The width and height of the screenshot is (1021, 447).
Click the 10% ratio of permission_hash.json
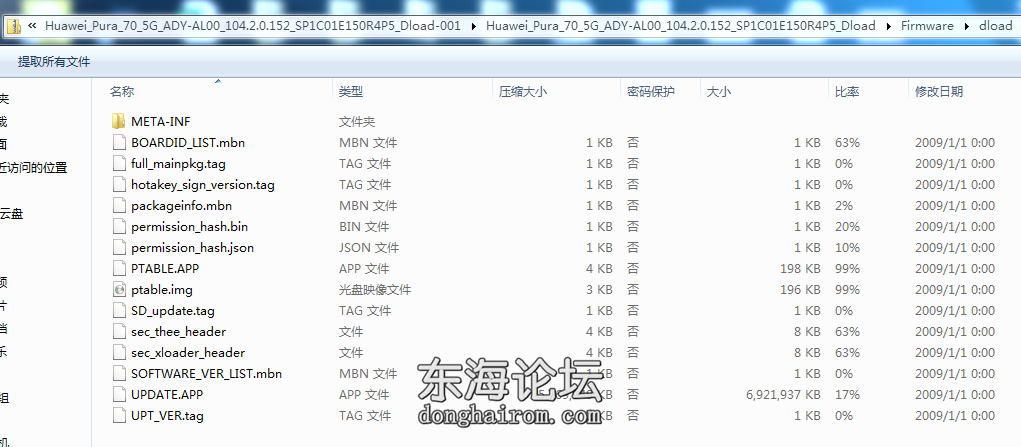[x=847, y=248]
